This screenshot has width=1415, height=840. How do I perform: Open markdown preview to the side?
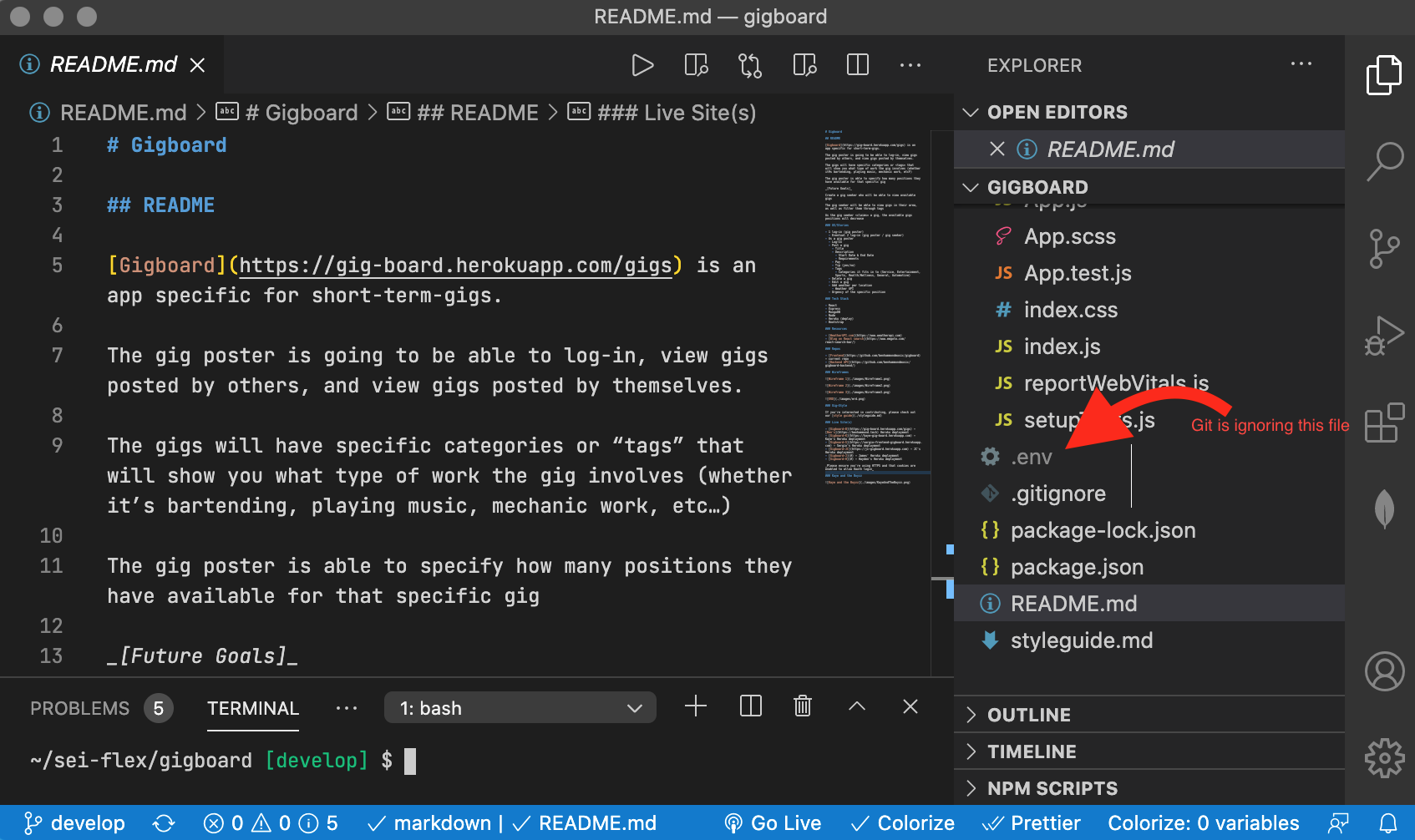pos(696,65)
